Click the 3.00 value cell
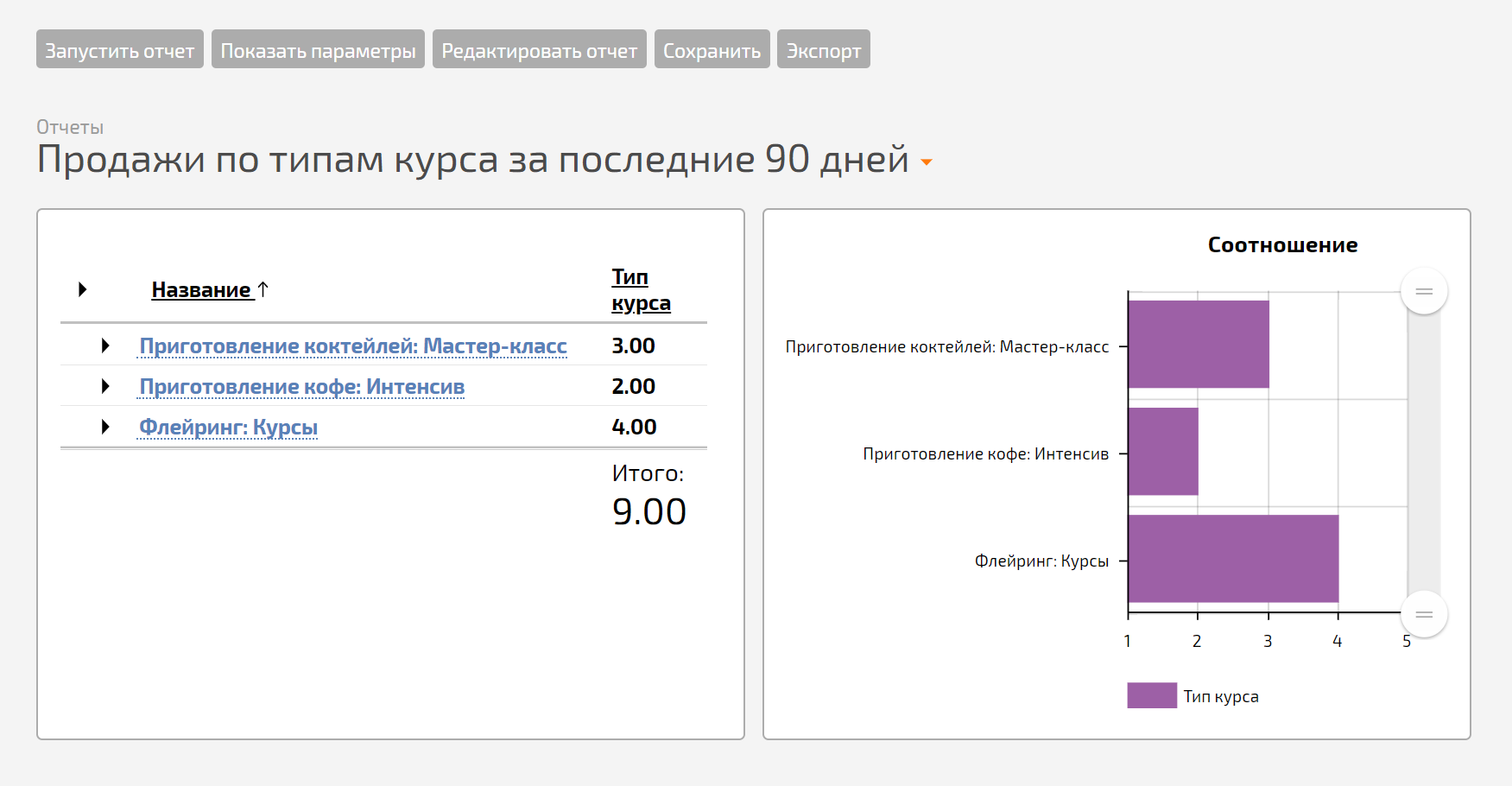Screen dimensions: 1512x786 tap(634, 345)
